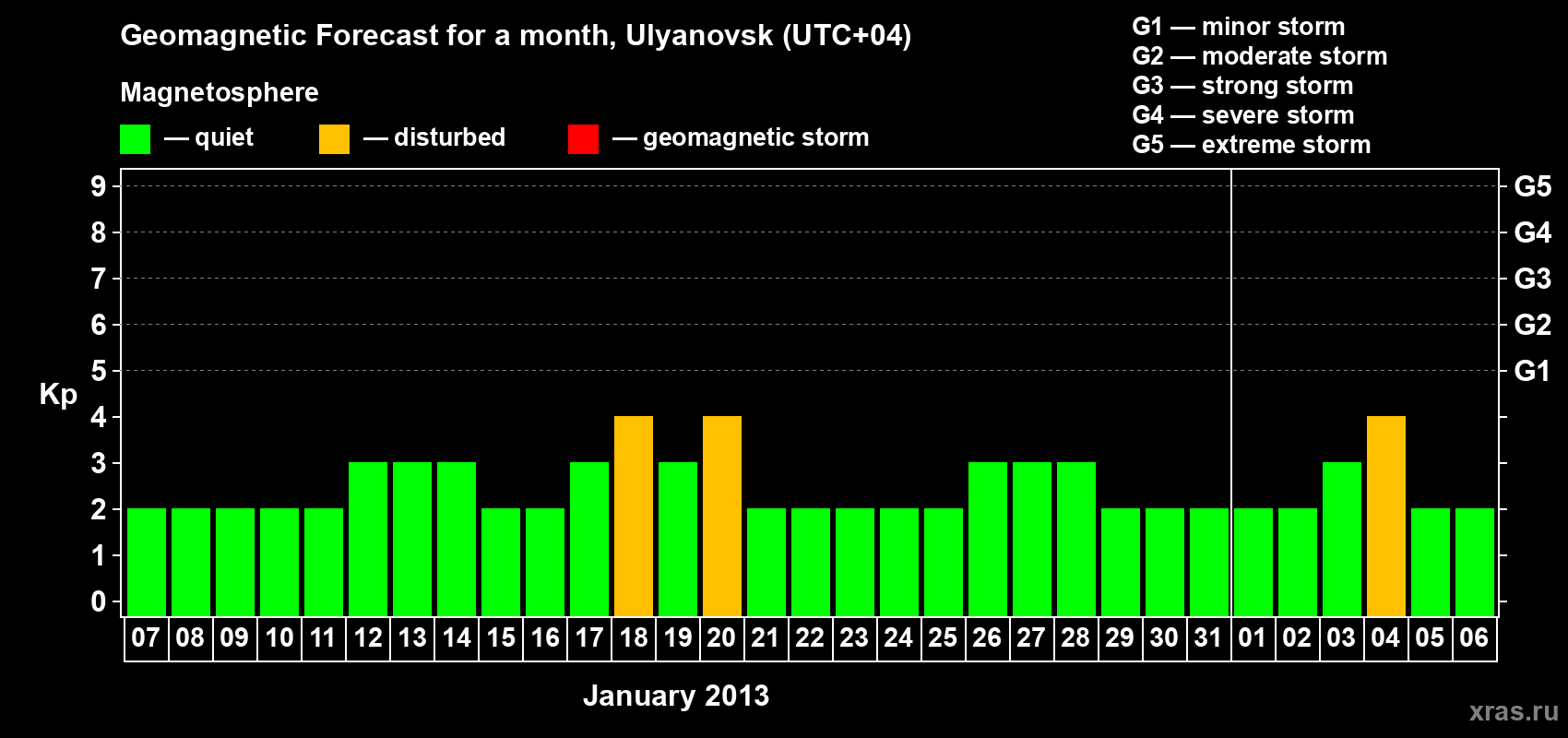Image resolution: width=1568 pixels, height=738 pixels.
Task: Click the Geomagnetic Forecast title text
Action: [516, 36]
